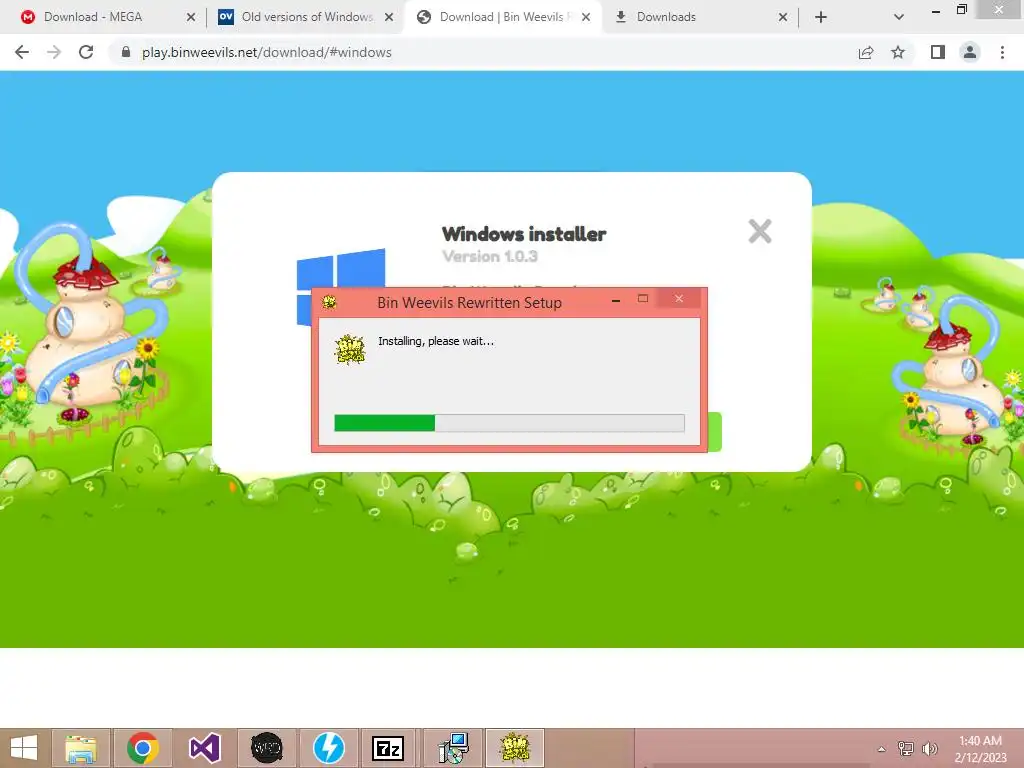Click the 'Windows installer' heading
The image size is (1024, 768).
click(524, 234)
